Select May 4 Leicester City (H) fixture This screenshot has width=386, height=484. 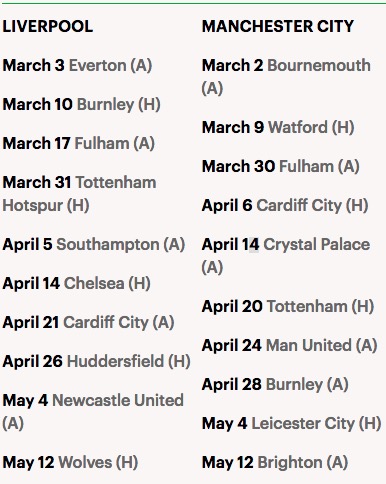click(x=292, y=423)
